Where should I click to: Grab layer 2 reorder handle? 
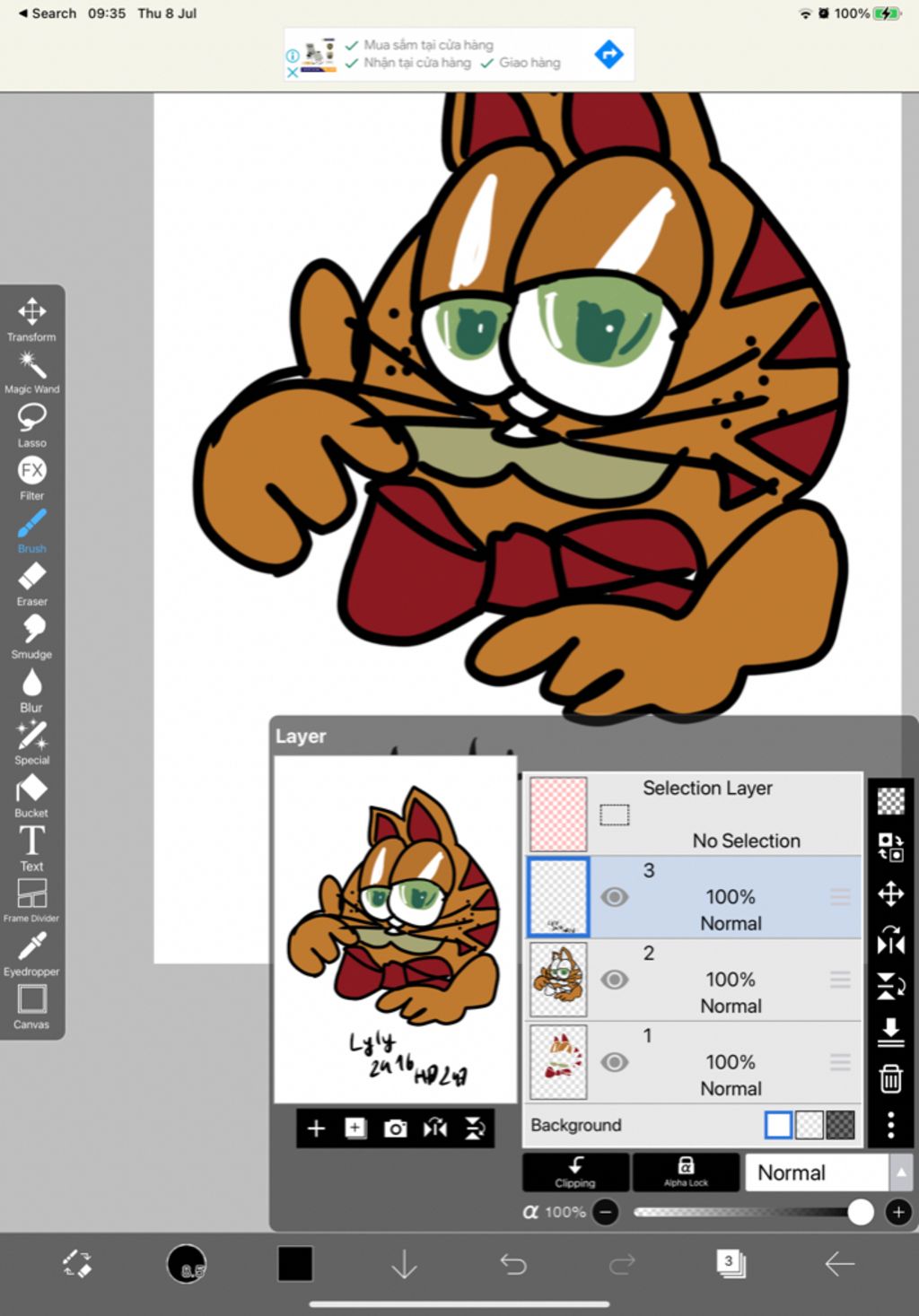tap(840, 980)
